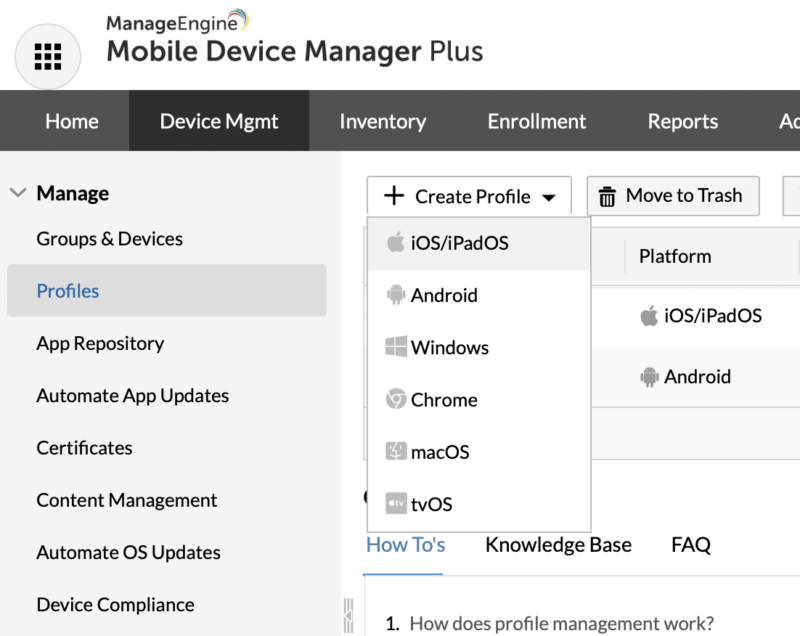Click the Android robot icon in the dropdown

(398, 295)
